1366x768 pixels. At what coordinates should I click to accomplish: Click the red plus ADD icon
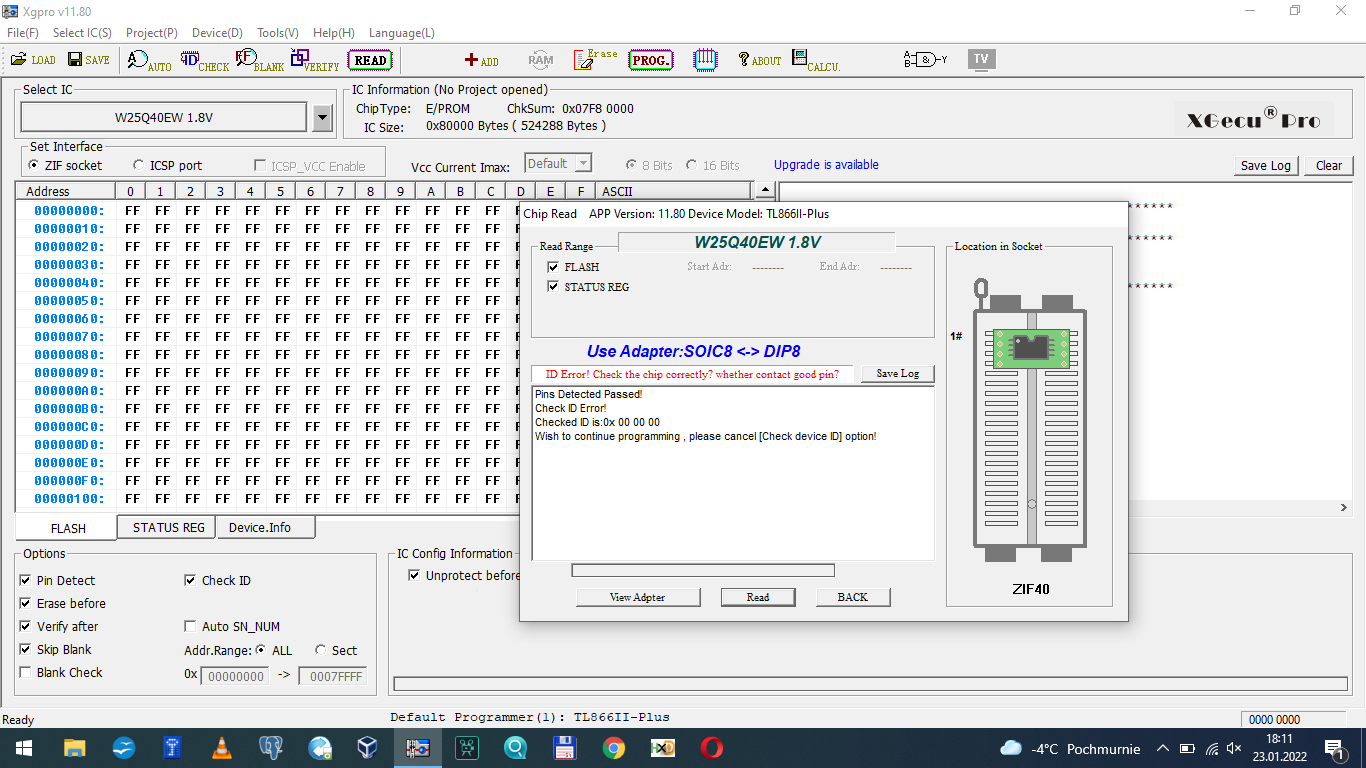click(482, 61)
